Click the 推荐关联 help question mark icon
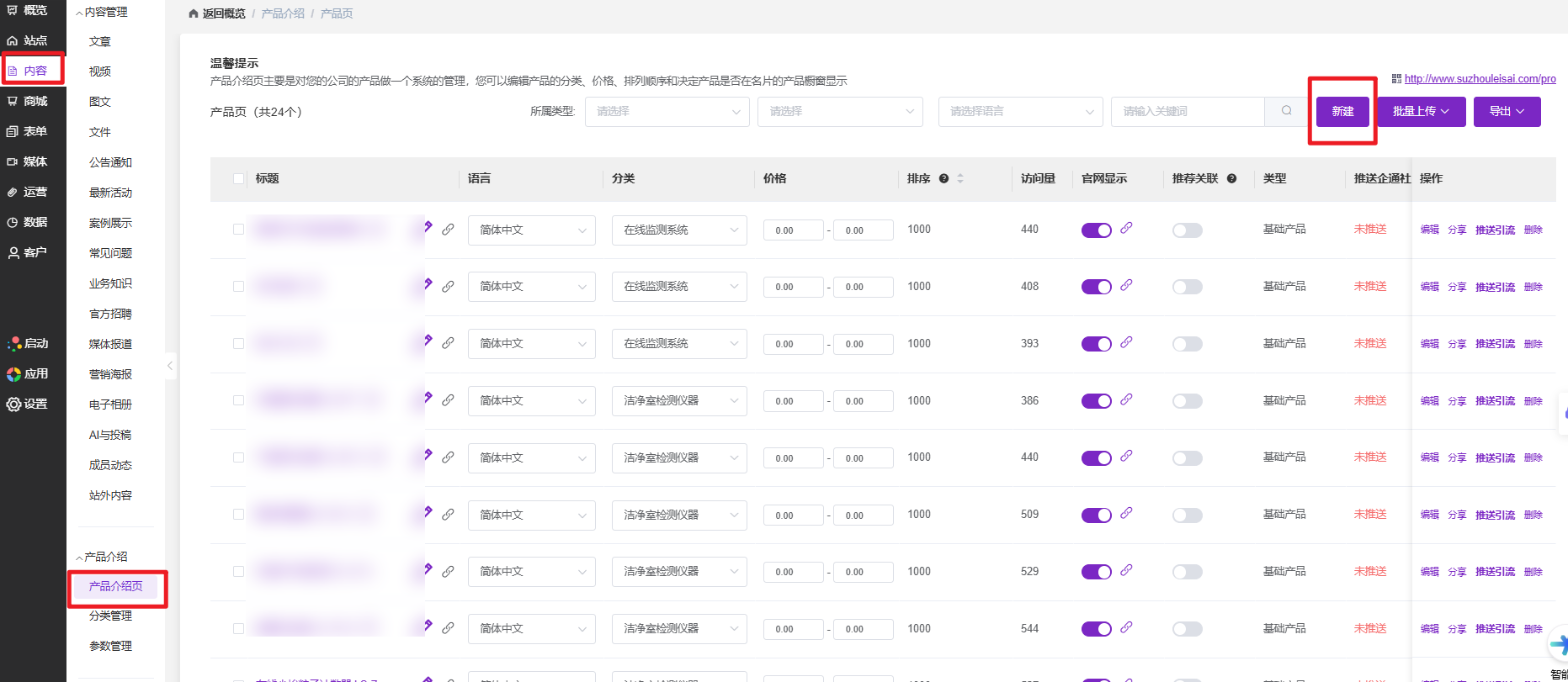Screen dimensions: 1568x682 pos(1231,179)
